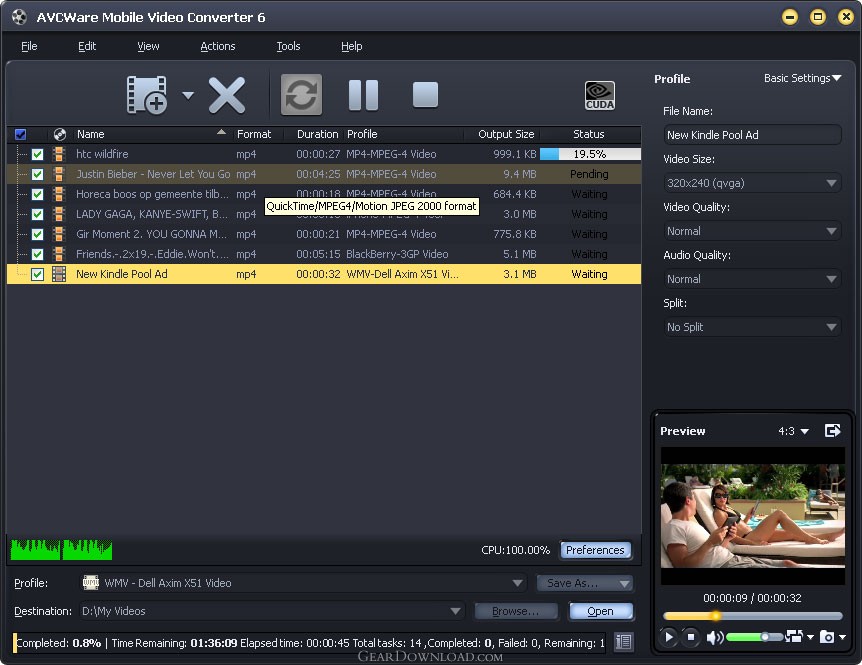This screenshot has height=665, width=862.
Task: Uncheck the Friends episode checkbox
Action: 37,254
